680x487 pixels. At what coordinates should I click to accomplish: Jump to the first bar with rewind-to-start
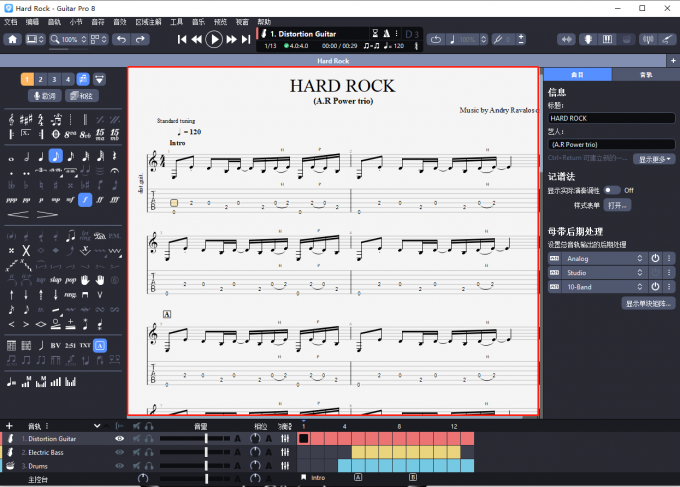click(183, 39)
